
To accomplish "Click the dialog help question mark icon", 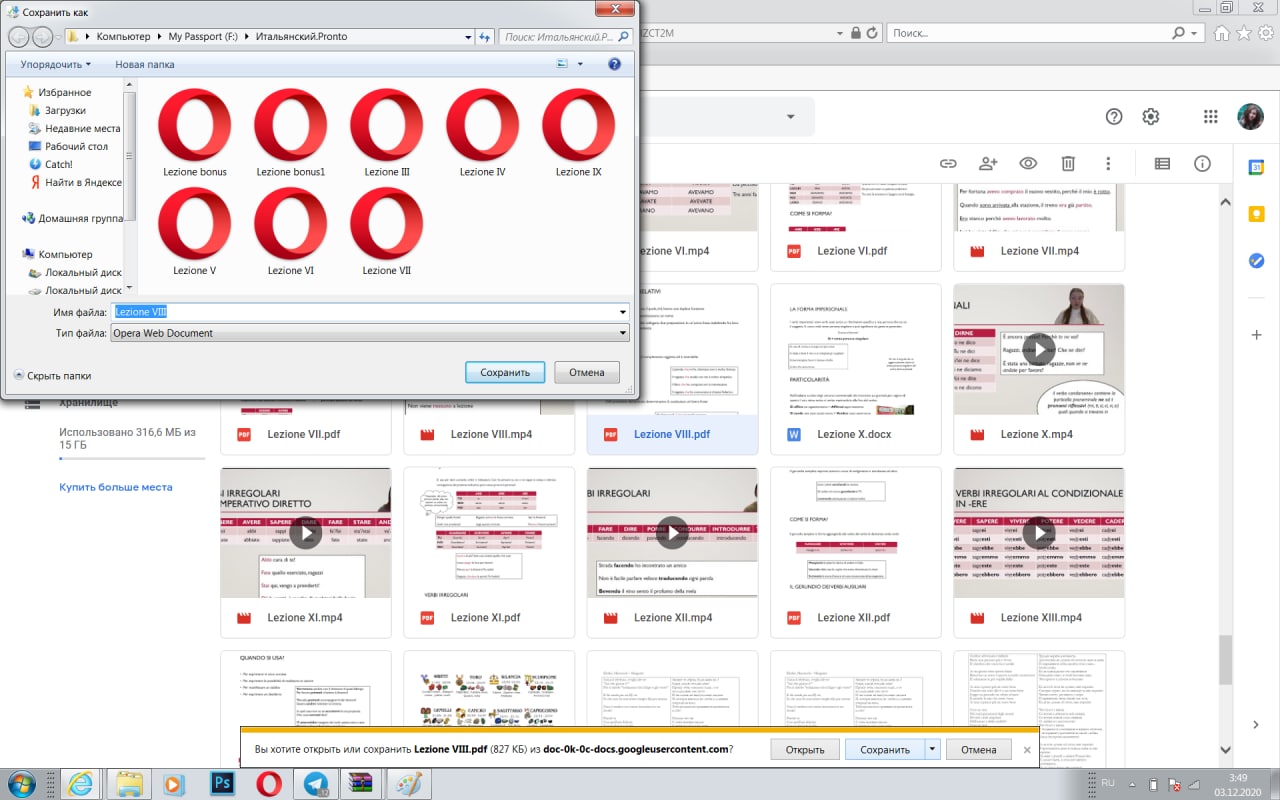I will (x=614, y=64).
